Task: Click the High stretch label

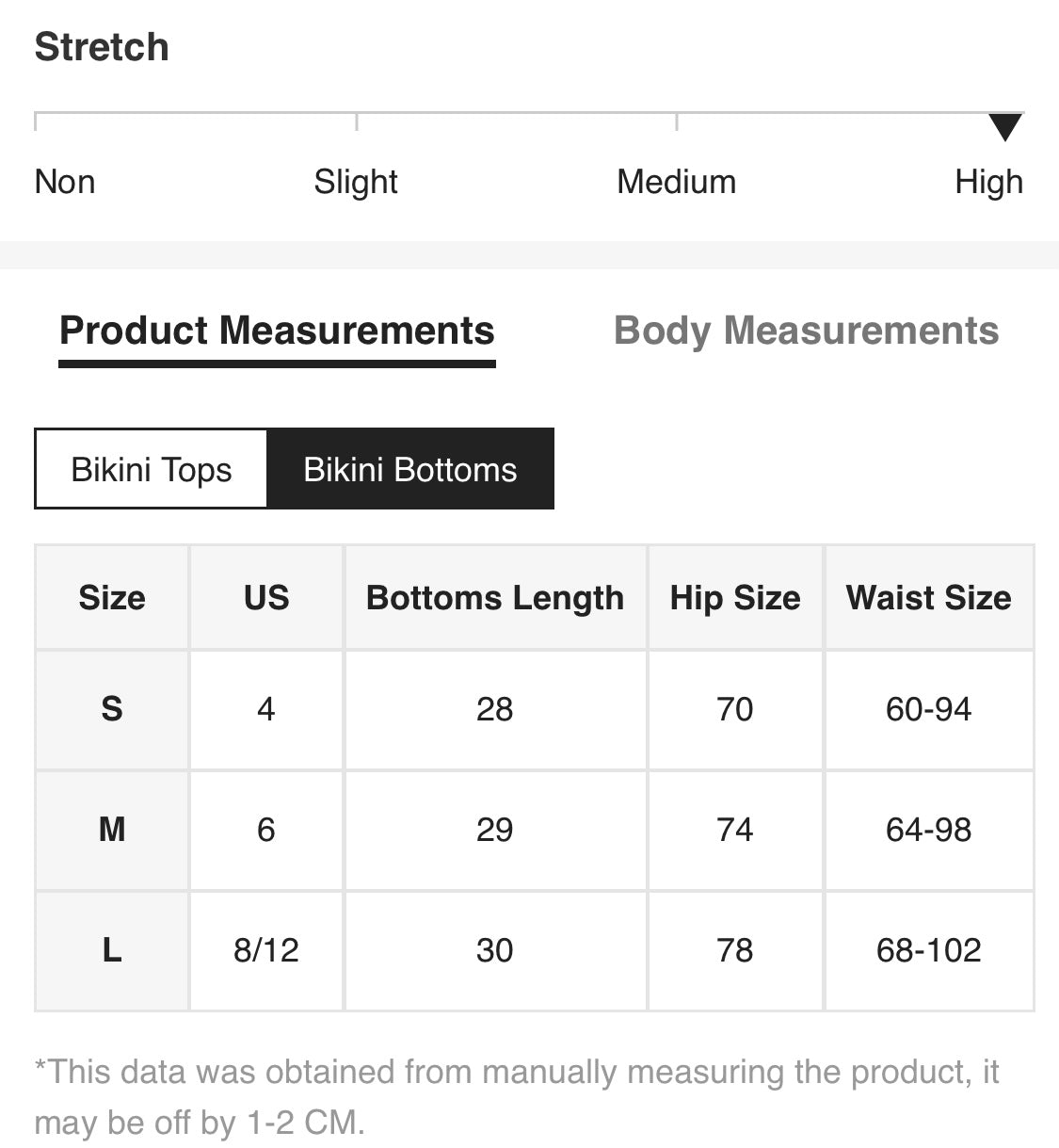Action: (x=988, y=182)
